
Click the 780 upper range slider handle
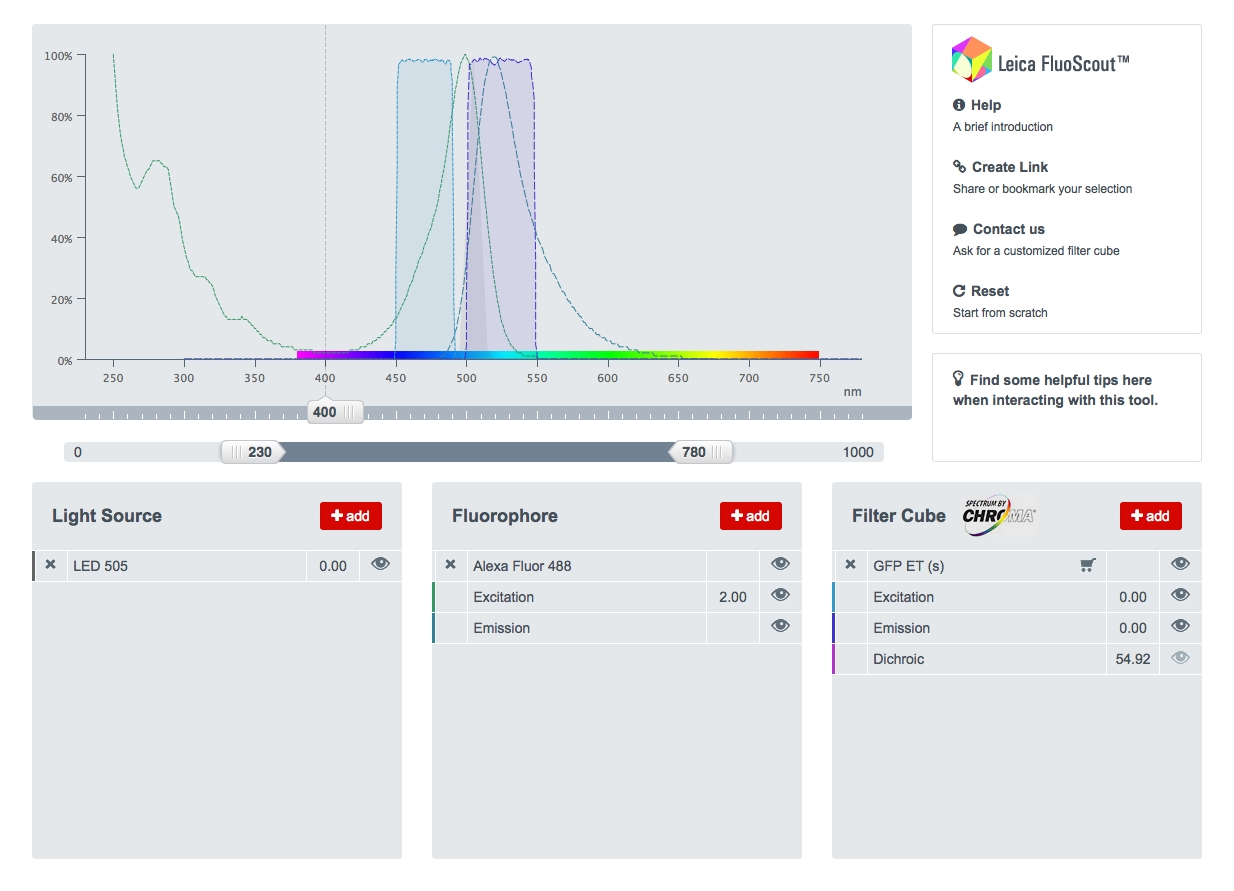701,452
